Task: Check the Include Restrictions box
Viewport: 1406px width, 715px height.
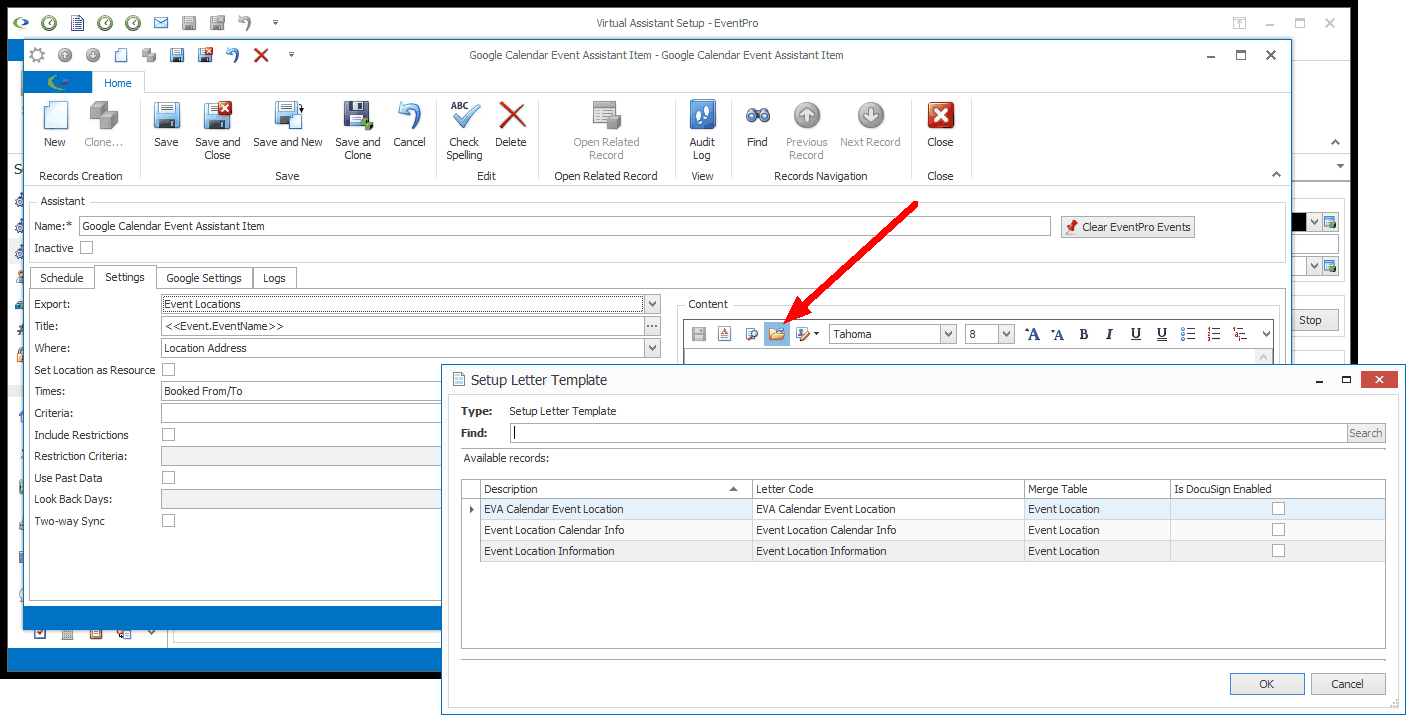Action: [168, 435]
